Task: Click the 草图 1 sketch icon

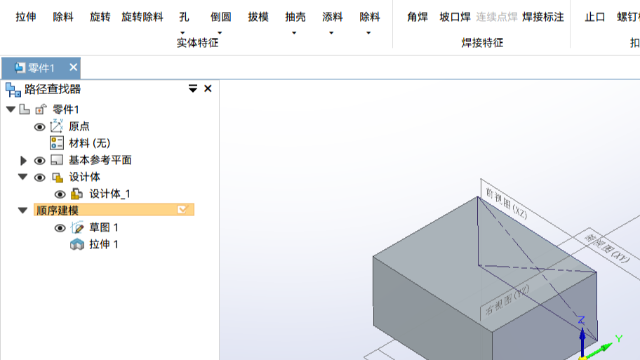Action: [77, 227]
